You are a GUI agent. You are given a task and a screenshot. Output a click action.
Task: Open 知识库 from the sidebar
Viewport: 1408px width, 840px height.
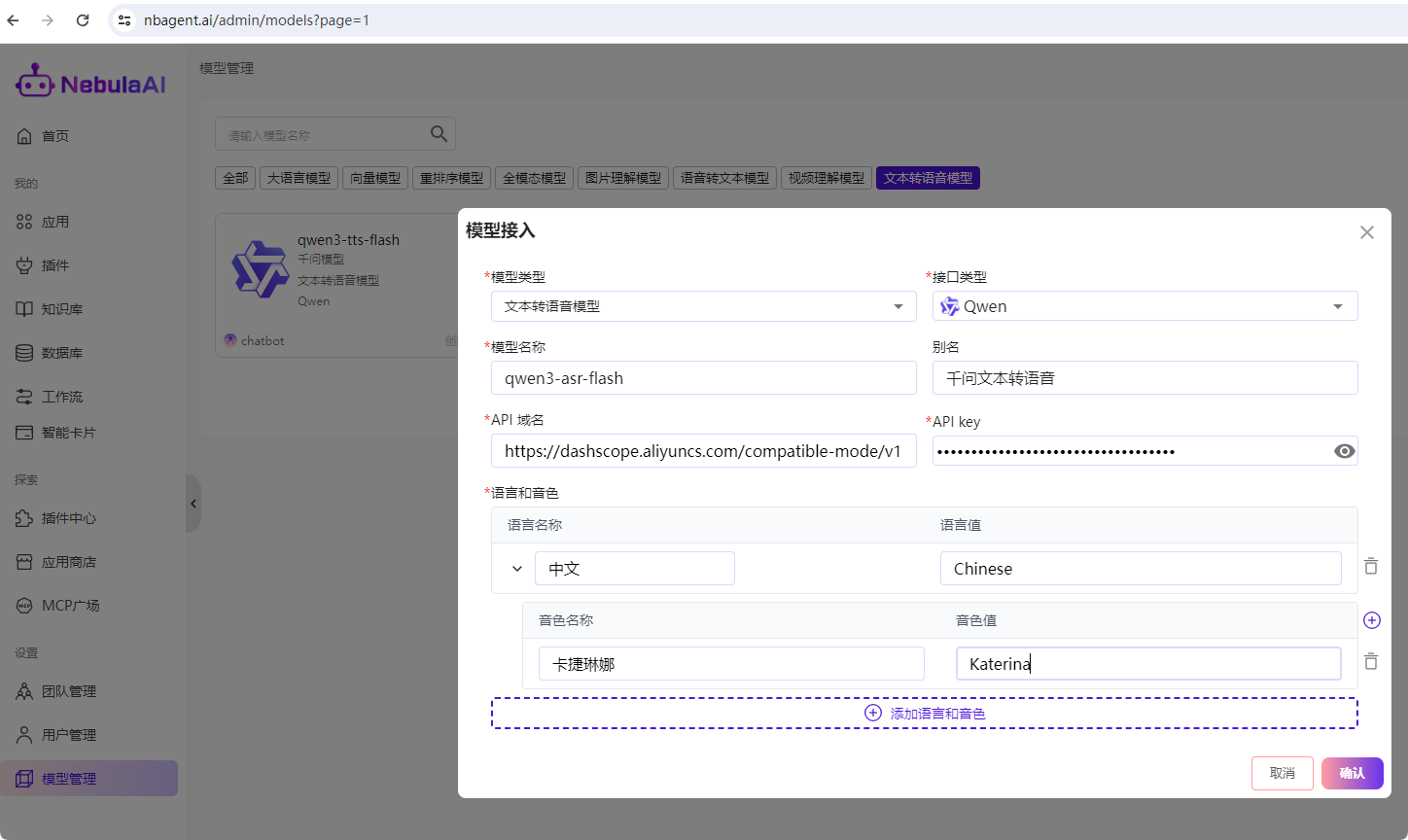point(62,309)
